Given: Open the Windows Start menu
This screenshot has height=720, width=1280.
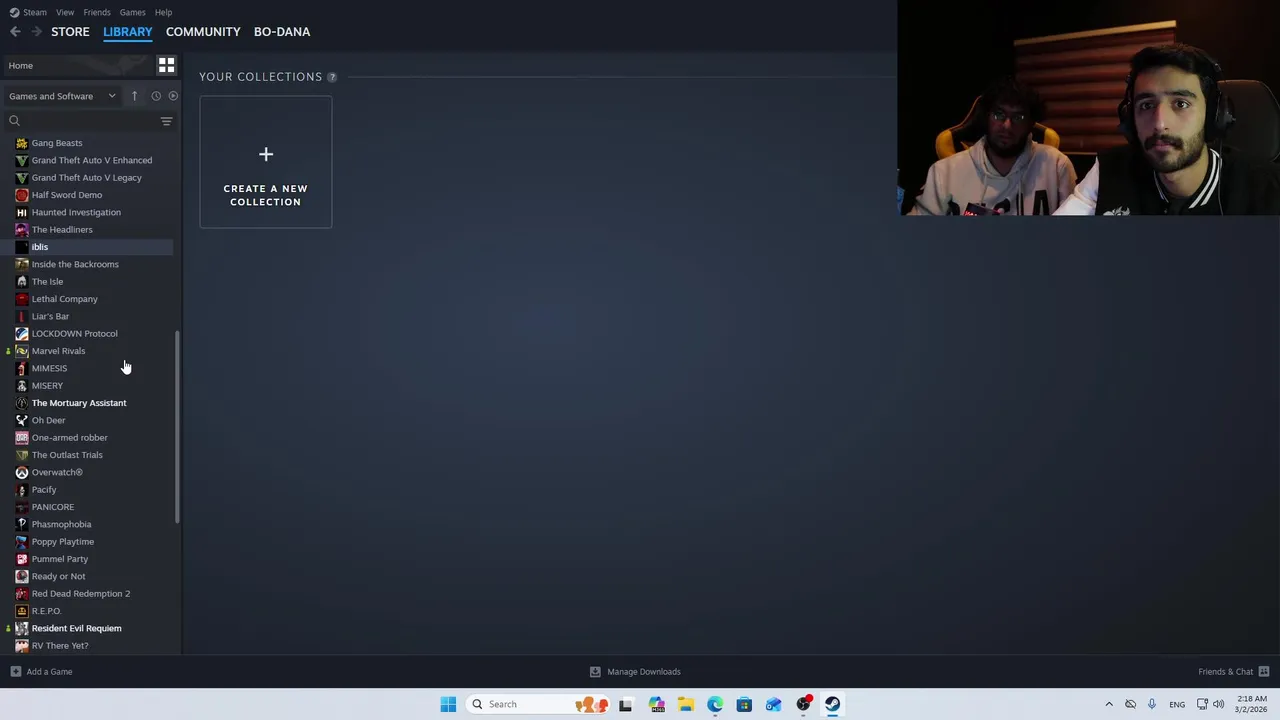Looking at the screenshot, I should coord(448,704).
